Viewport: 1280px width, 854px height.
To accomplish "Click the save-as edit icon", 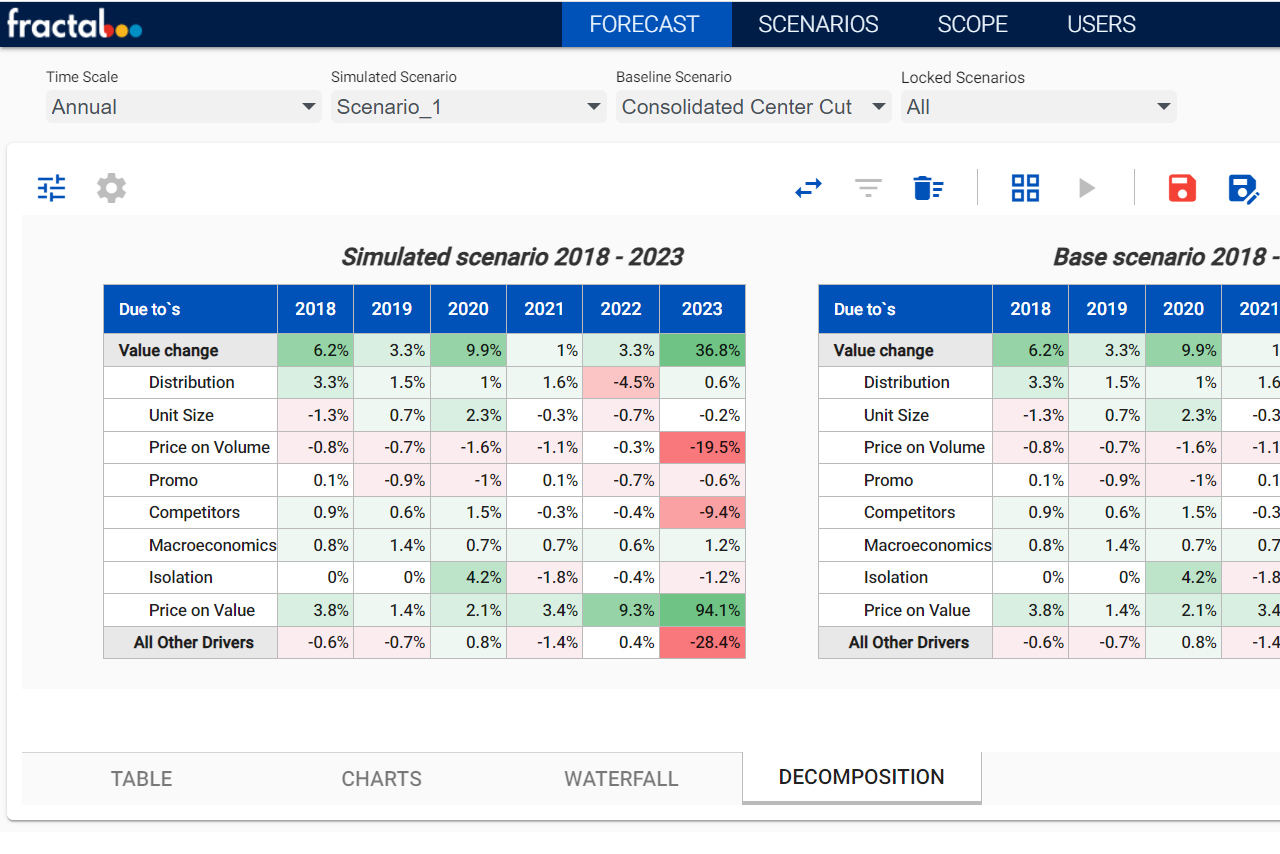I will tap(1244, 187).
